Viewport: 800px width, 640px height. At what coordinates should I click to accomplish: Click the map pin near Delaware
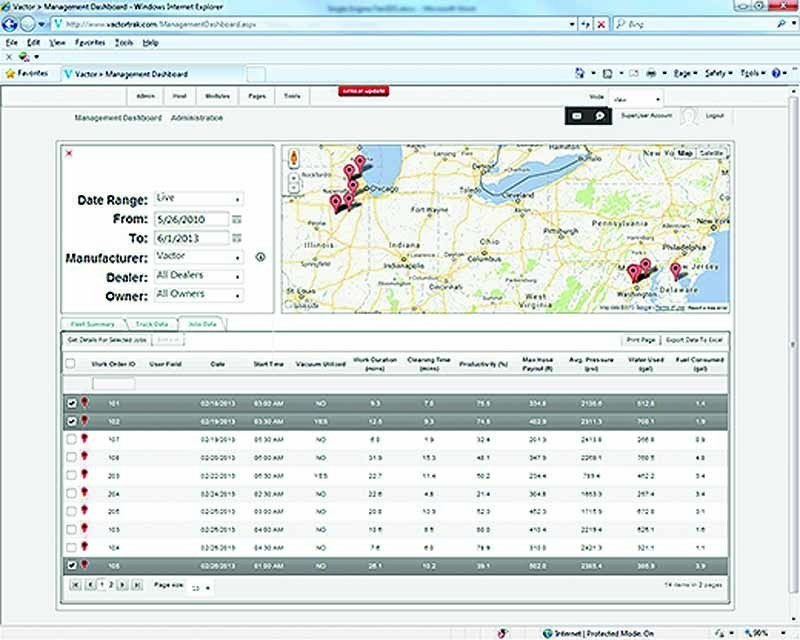pos(675,270)
